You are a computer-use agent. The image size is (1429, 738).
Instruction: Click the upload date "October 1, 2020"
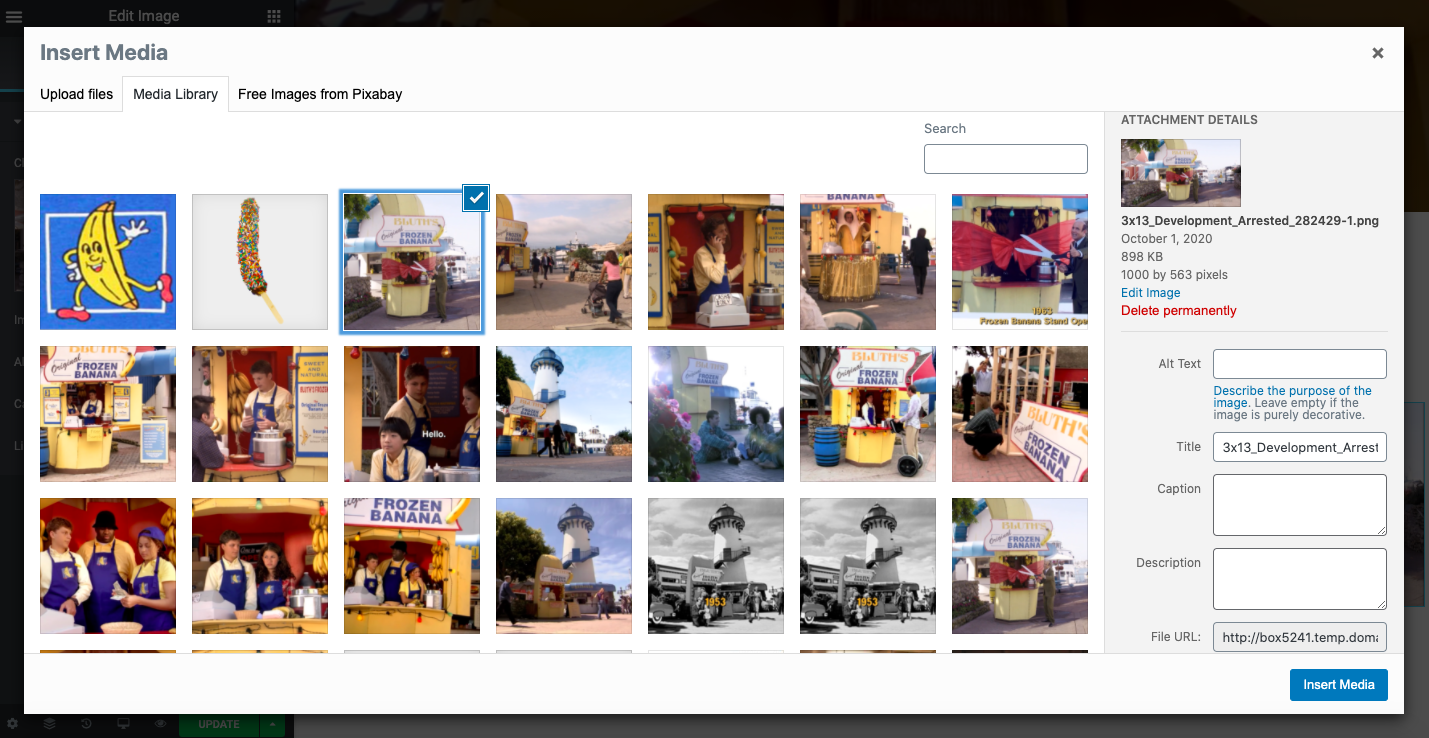pos(1165,239)
